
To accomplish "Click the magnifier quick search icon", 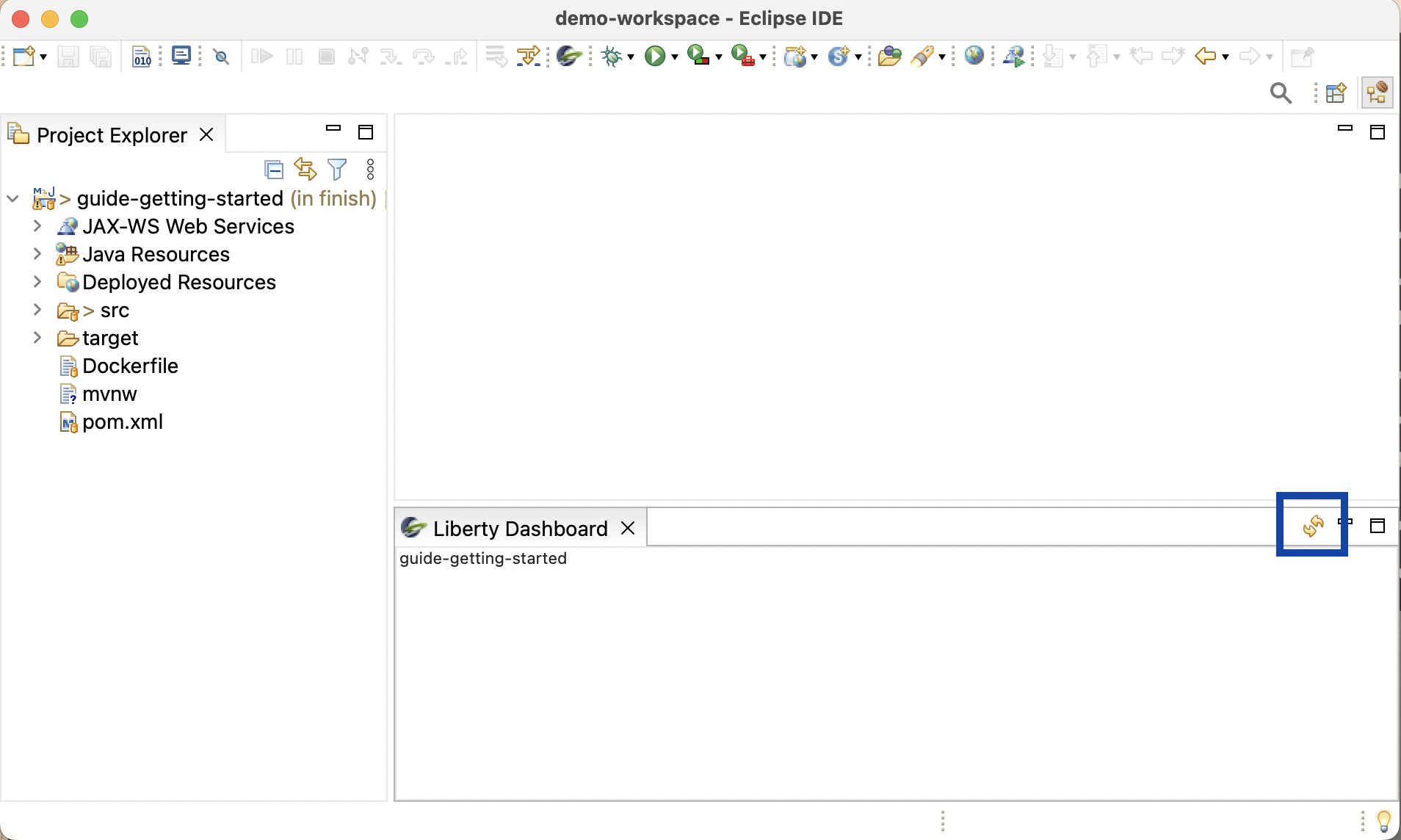I will coord(1281,93).
